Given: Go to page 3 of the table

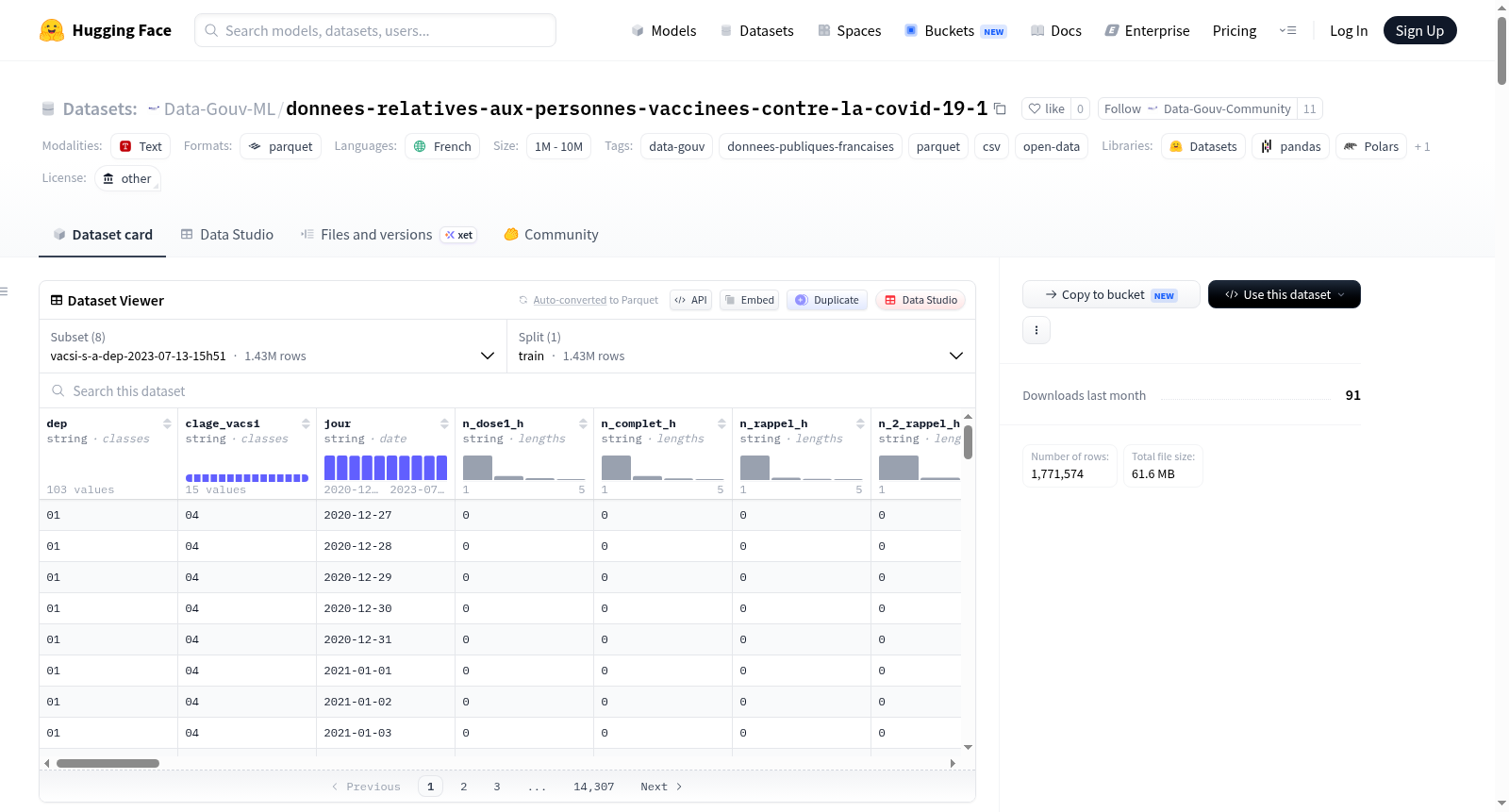Looking at the screenshot, I should [497, 787].
